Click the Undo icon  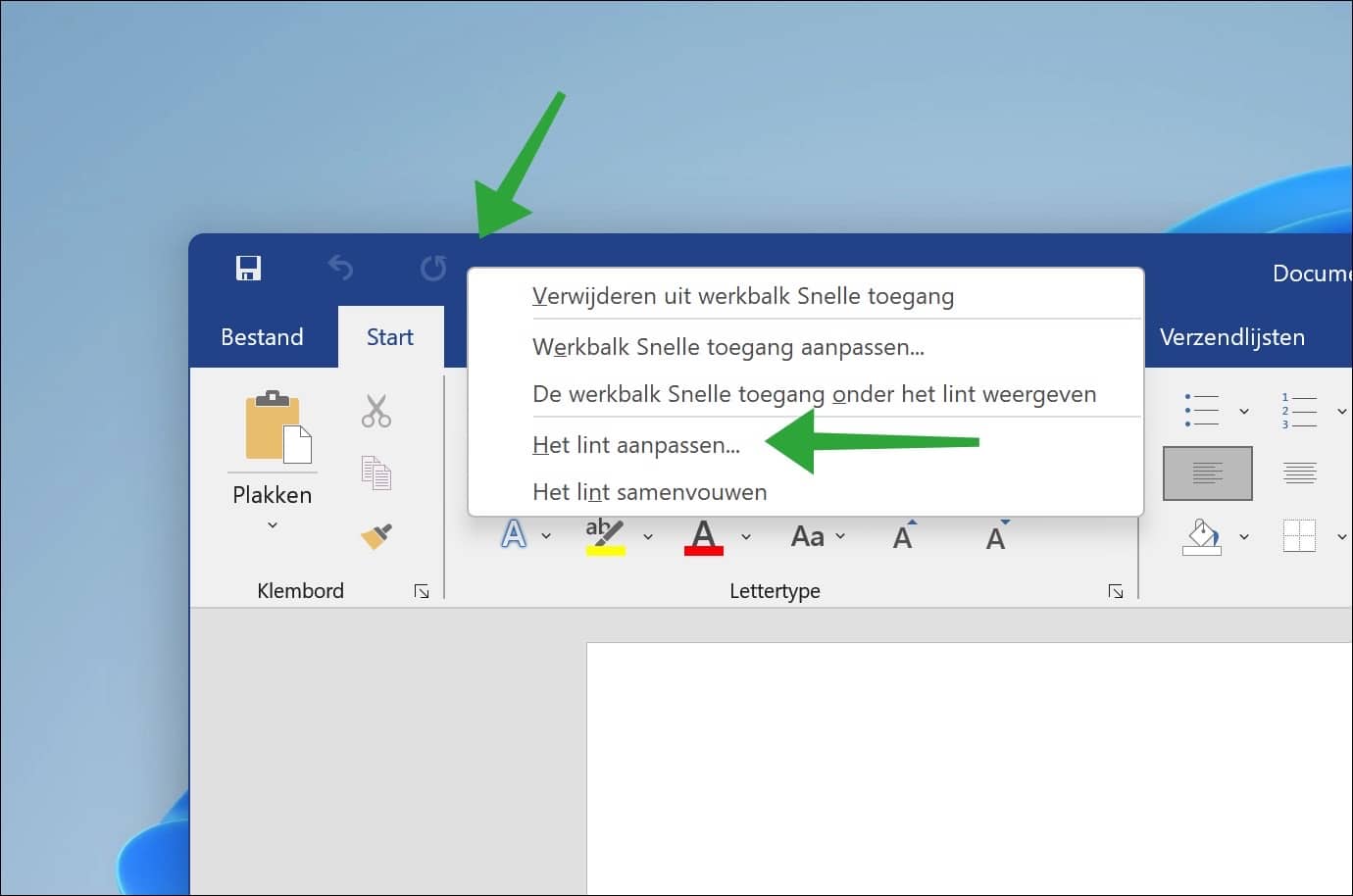tap(340, 267)
